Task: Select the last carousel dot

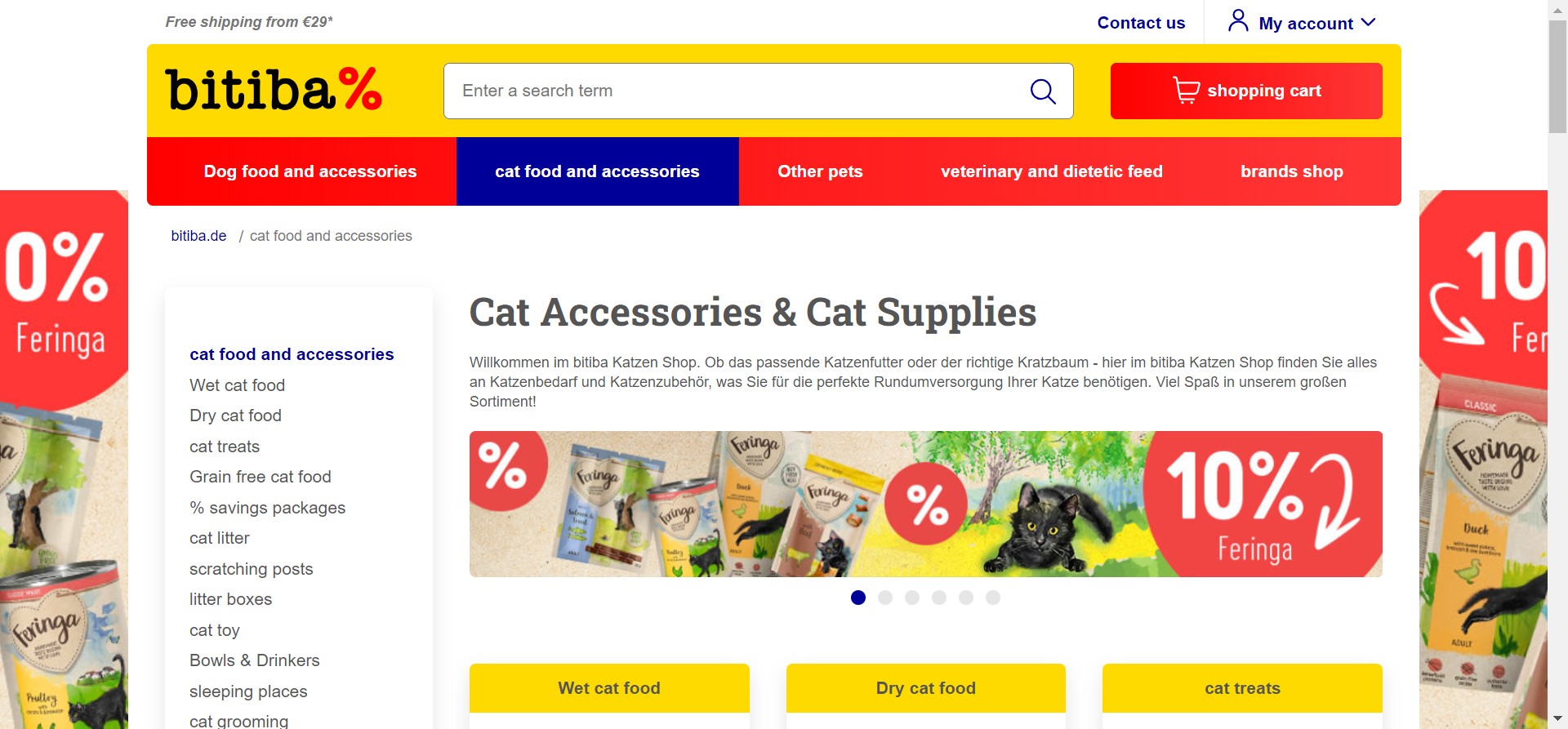Action: click(993, 598)
